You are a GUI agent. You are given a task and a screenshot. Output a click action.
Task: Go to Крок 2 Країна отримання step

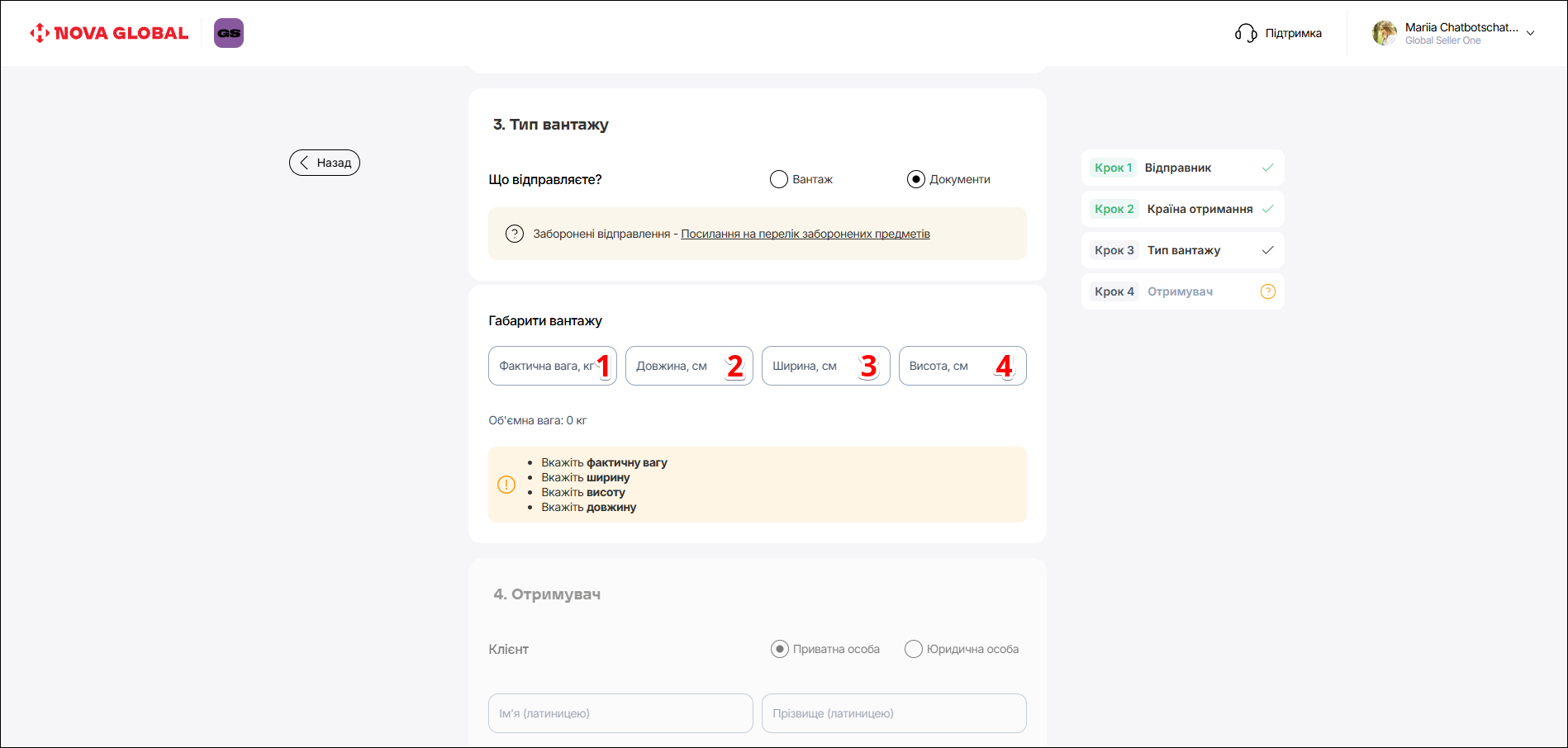[x=1181, y=209]
